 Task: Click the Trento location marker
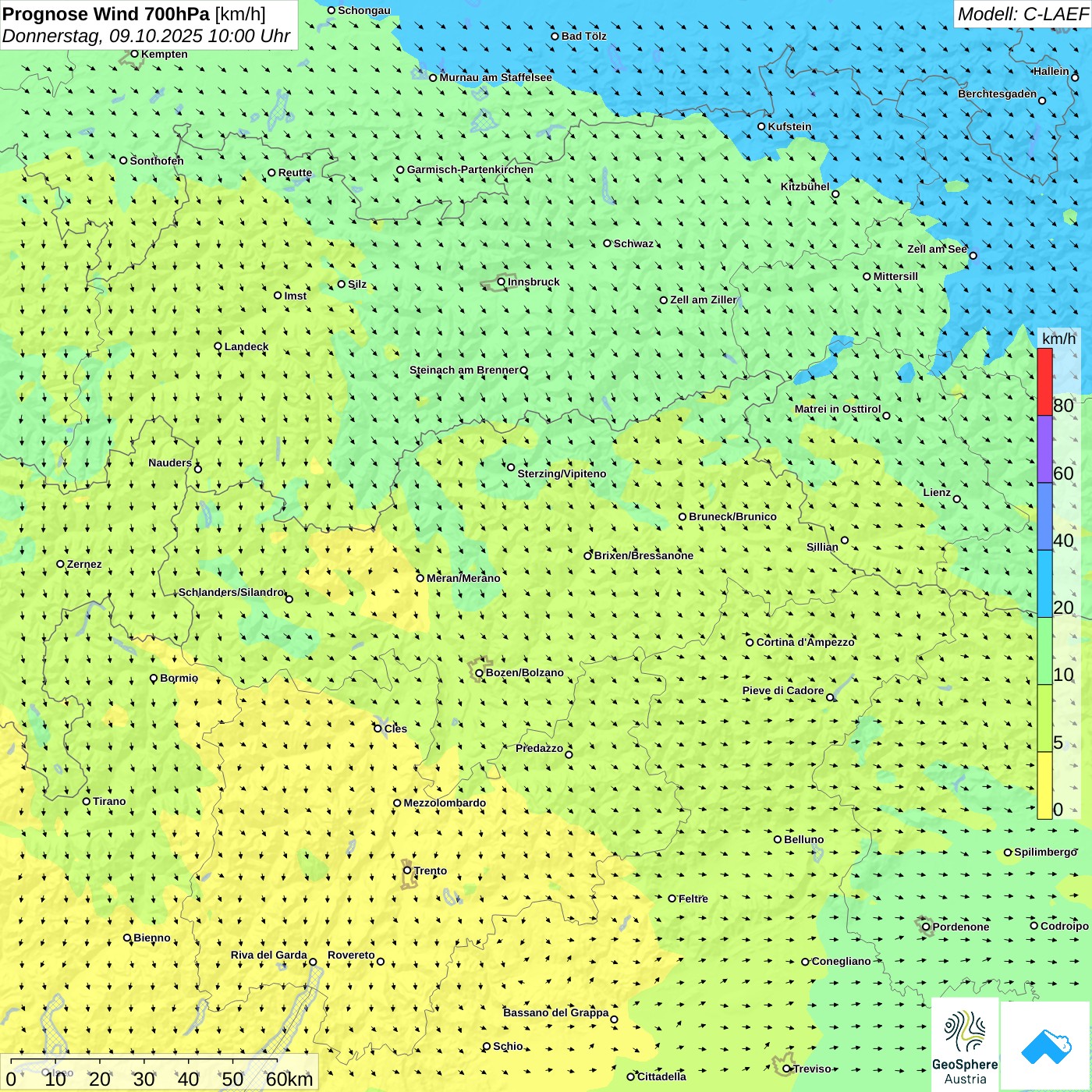(407, 870)
